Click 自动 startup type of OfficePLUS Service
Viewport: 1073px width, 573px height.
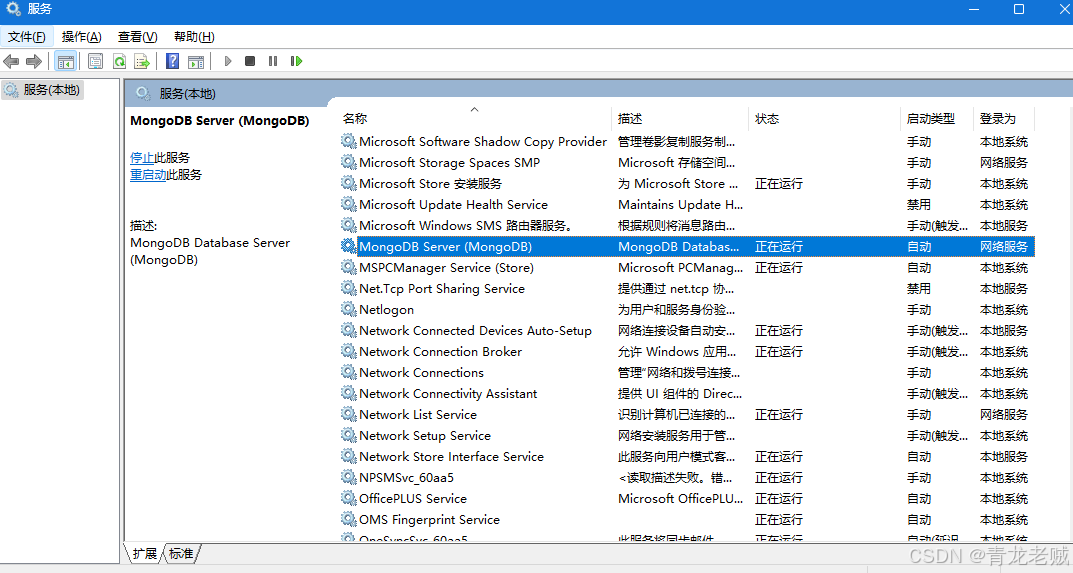(x=918, y=498)
